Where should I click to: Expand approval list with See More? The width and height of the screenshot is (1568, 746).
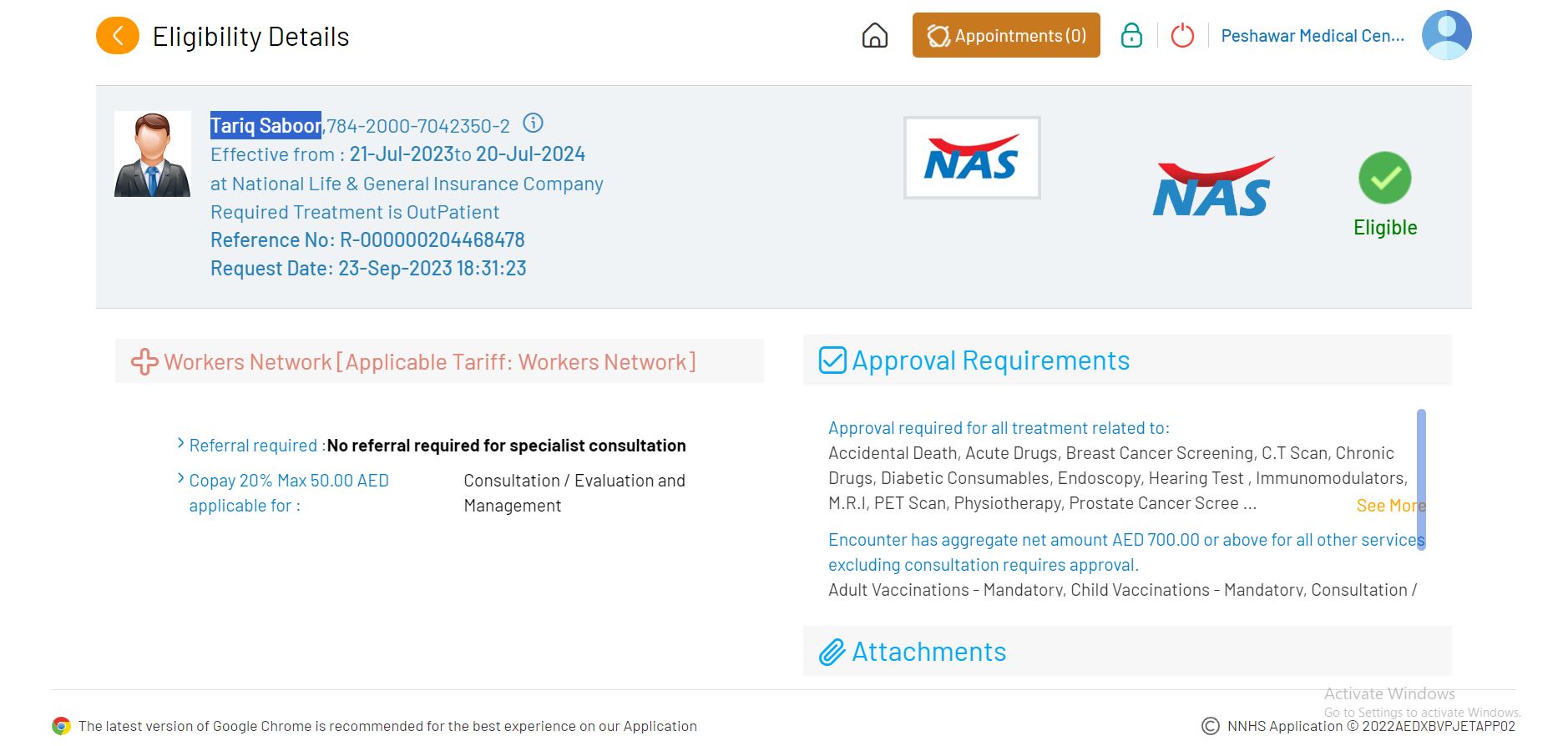coord(1389,506)
